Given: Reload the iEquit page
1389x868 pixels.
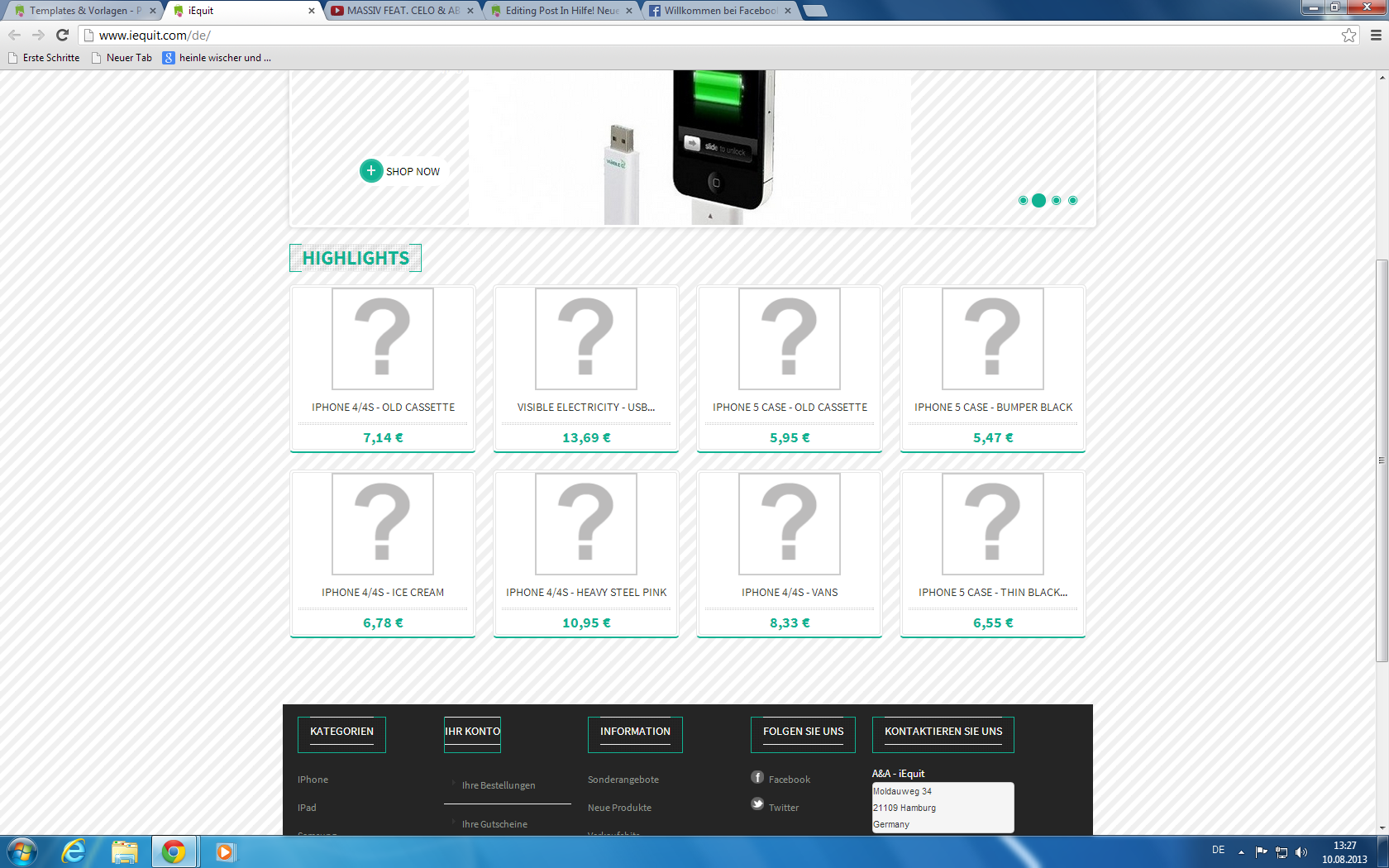Looking at the screenshot, I should [x=62, y=35].
